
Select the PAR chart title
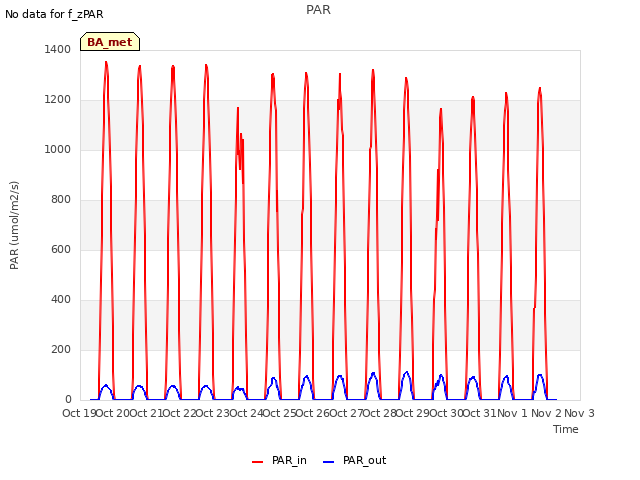(x=318, y=10)
